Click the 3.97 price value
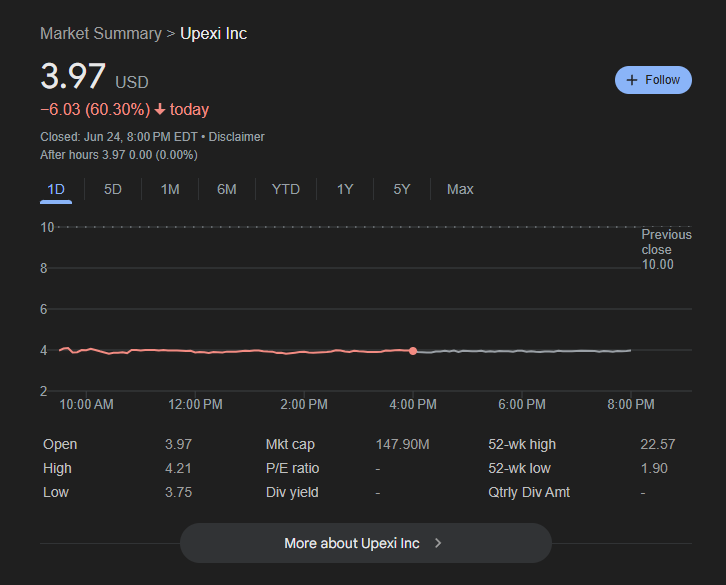The height and width of the screenshot is (585, 726). tap(73, 76)
